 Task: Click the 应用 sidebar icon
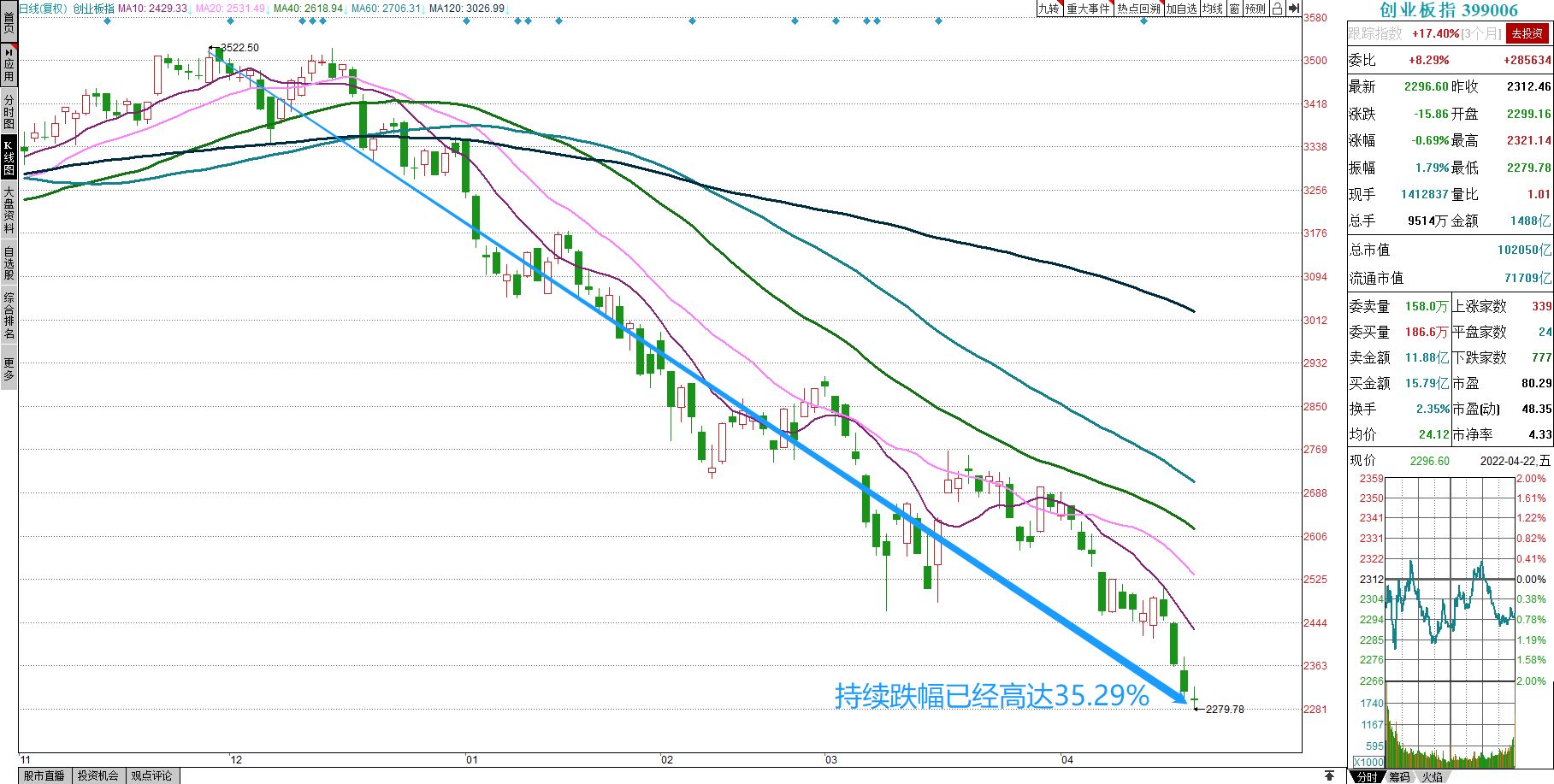[9, 65]
